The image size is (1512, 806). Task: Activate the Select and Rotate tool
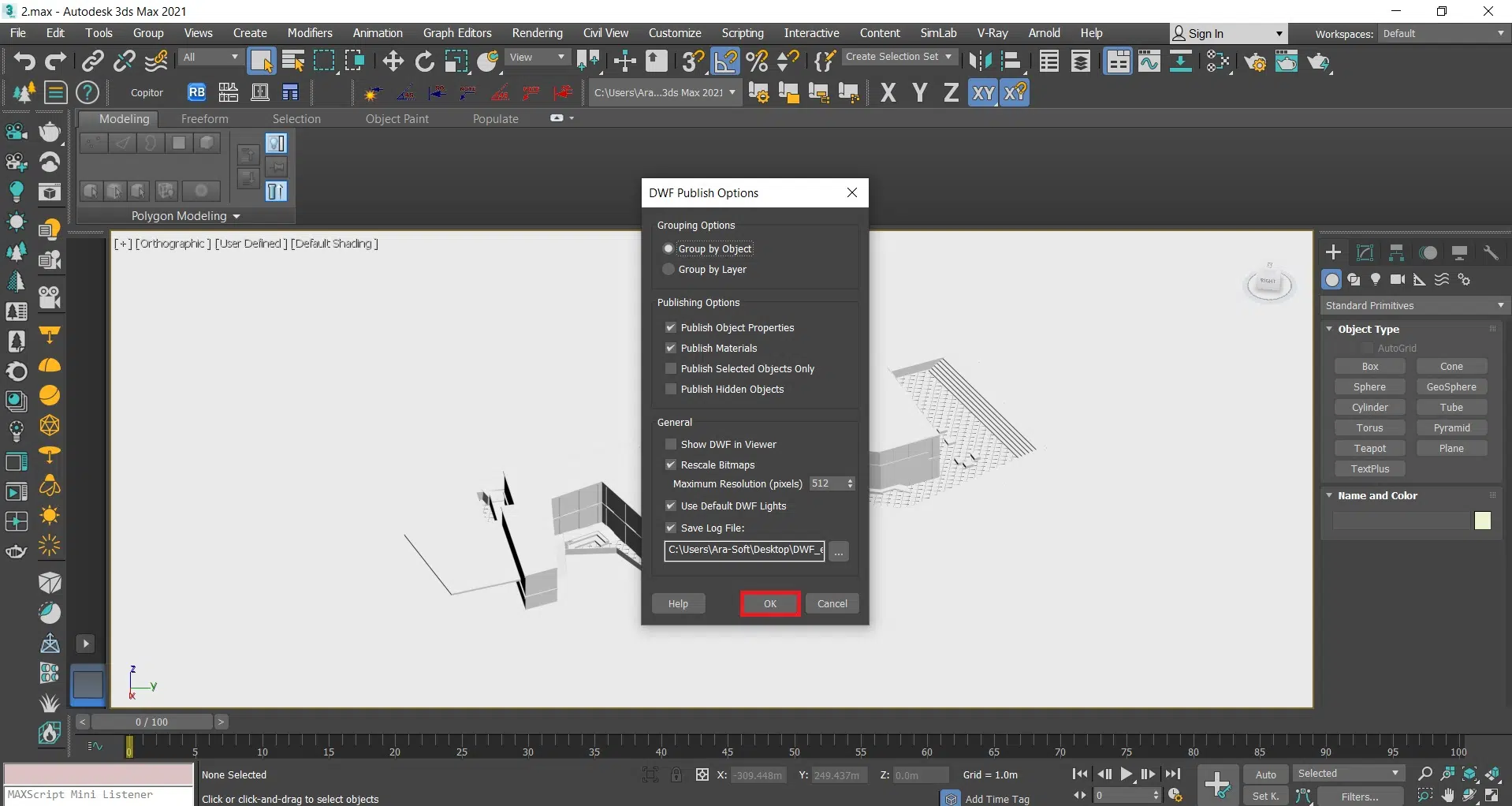pos(424,61)
